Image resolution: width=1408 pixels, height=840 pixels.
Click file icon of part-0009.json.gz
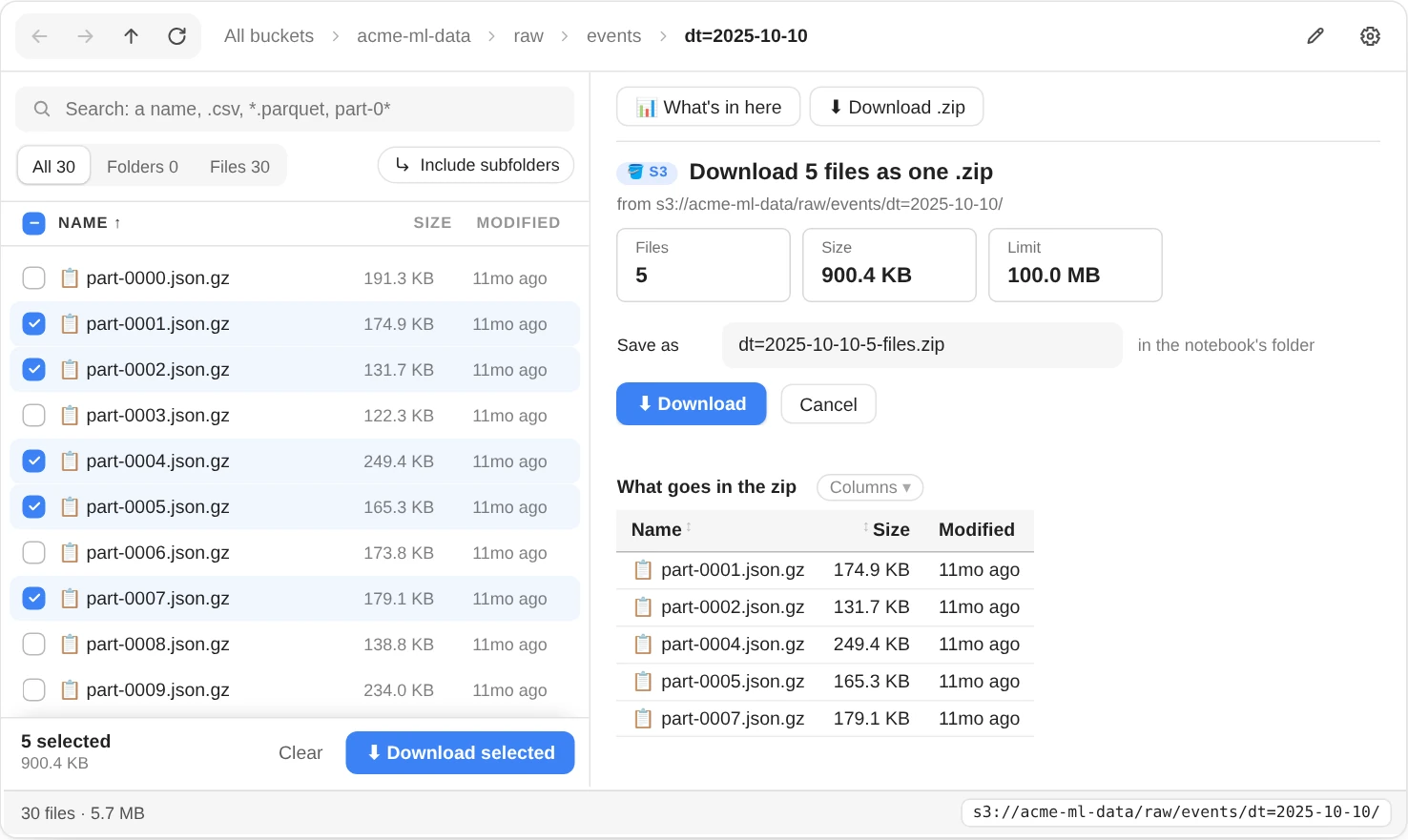coord(70,690)
